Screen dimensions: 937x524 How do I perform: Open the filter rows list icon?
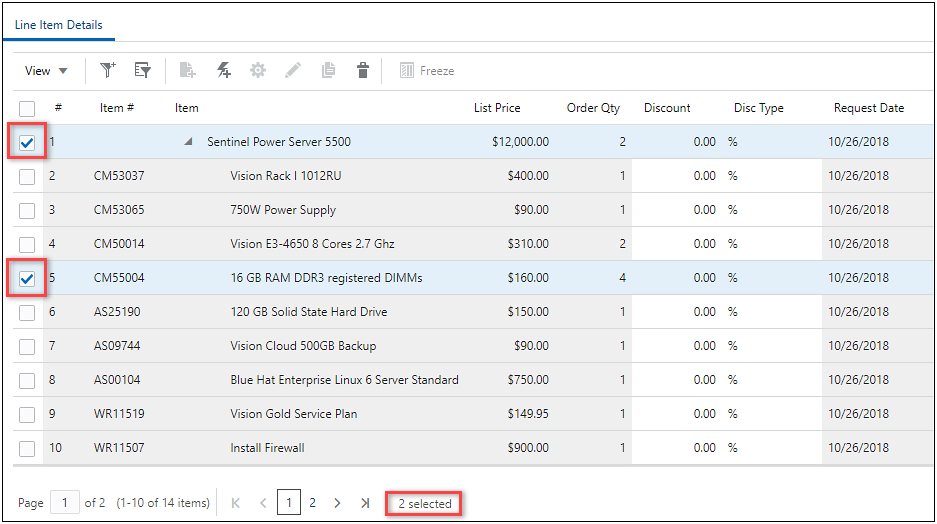coord(143,70)
